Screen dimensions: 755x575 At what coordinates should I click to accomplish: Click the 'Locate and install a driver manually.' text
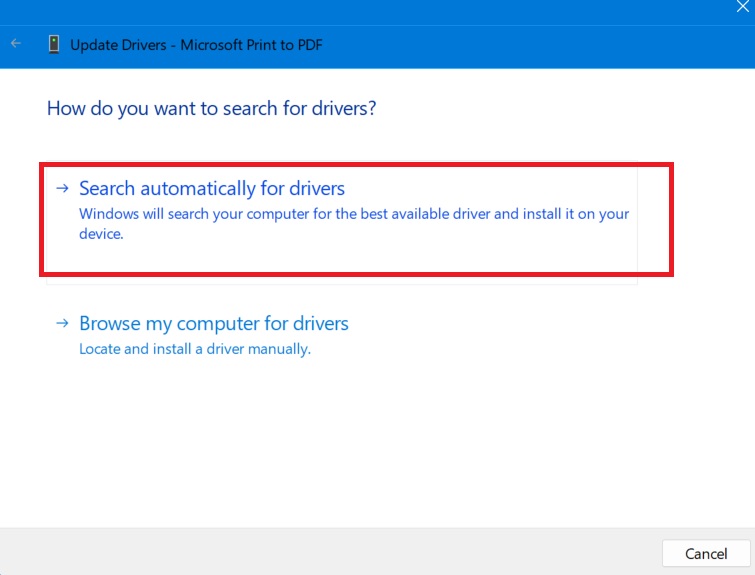[x=195, y=349]
